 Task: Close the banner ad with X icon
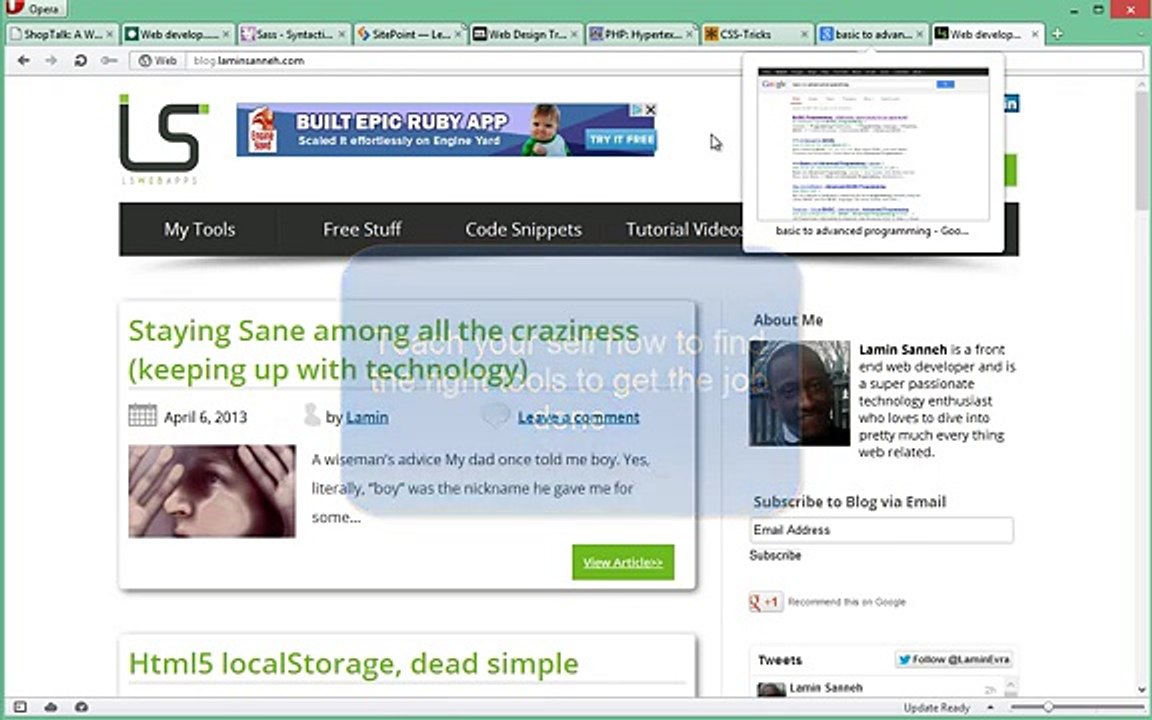pyautogui.click(x=650, y=109)
